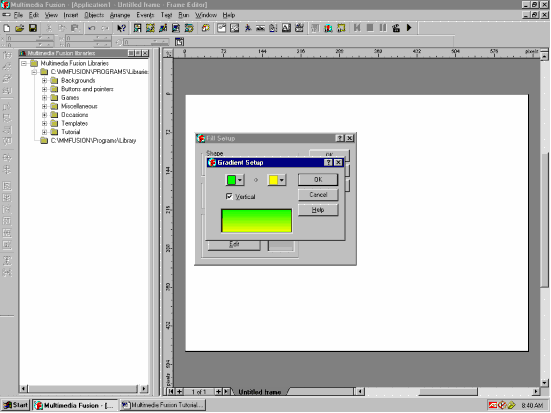Select the C:\MMFUSION\Program\Library folder
Screen dimensions: 551x413
tap(93, 141)
